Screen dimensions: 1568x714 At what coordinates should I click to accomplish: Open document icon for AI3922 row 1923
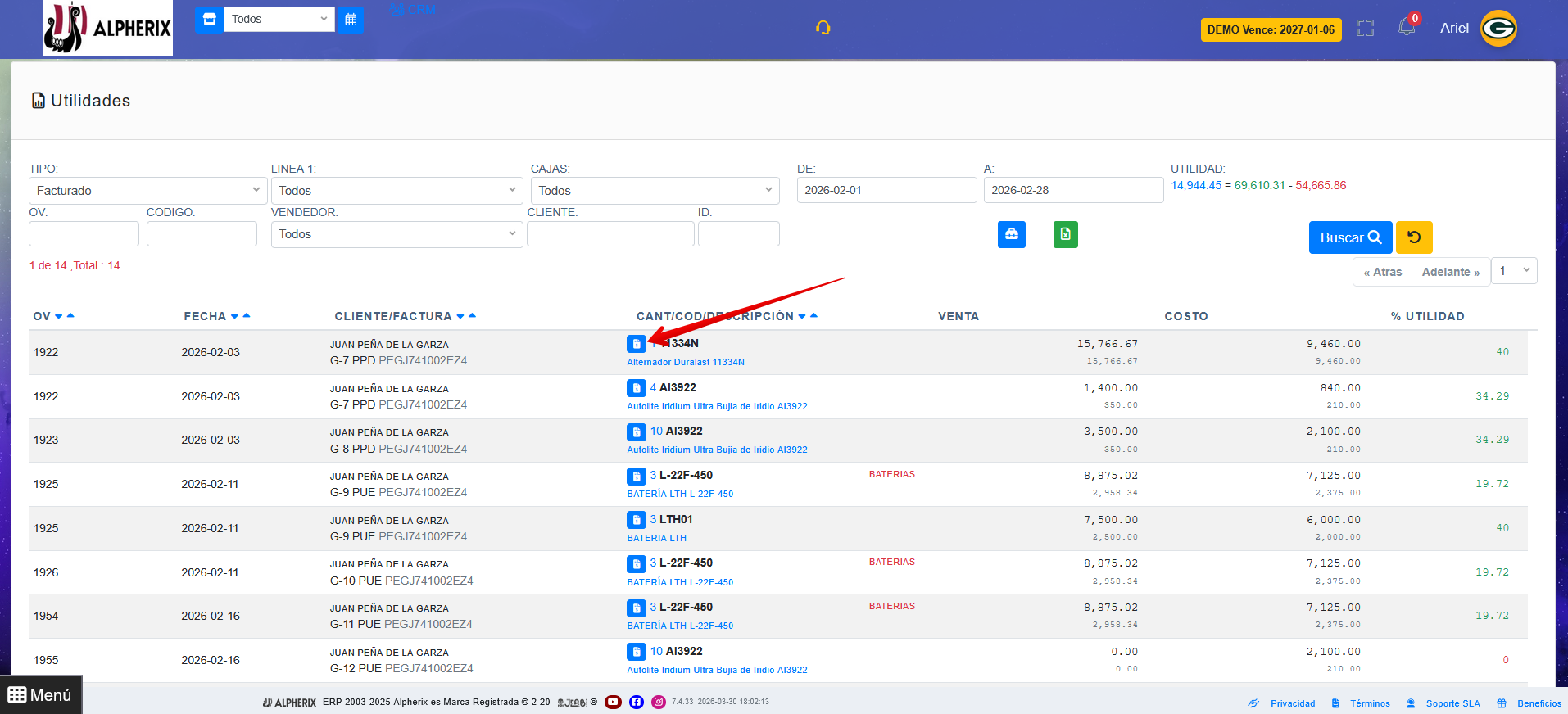pos(637,432)
